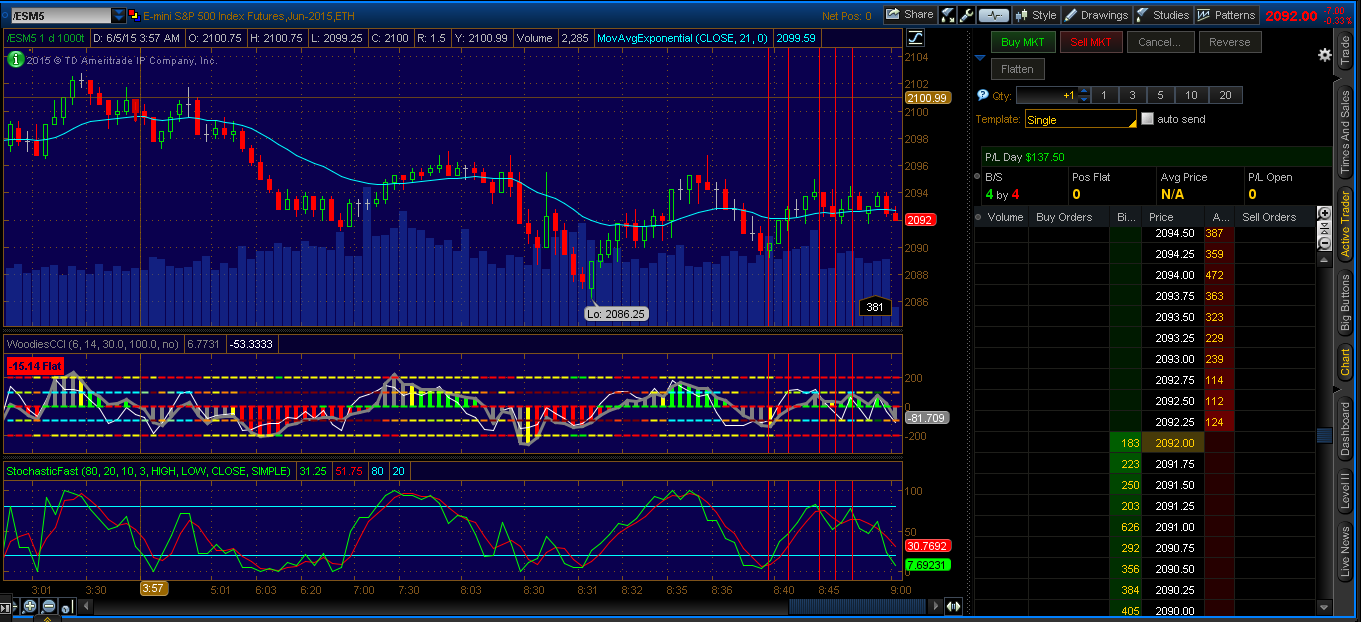
Task: Switch to the Active Trader side tab
Action: coord(1346,224)
